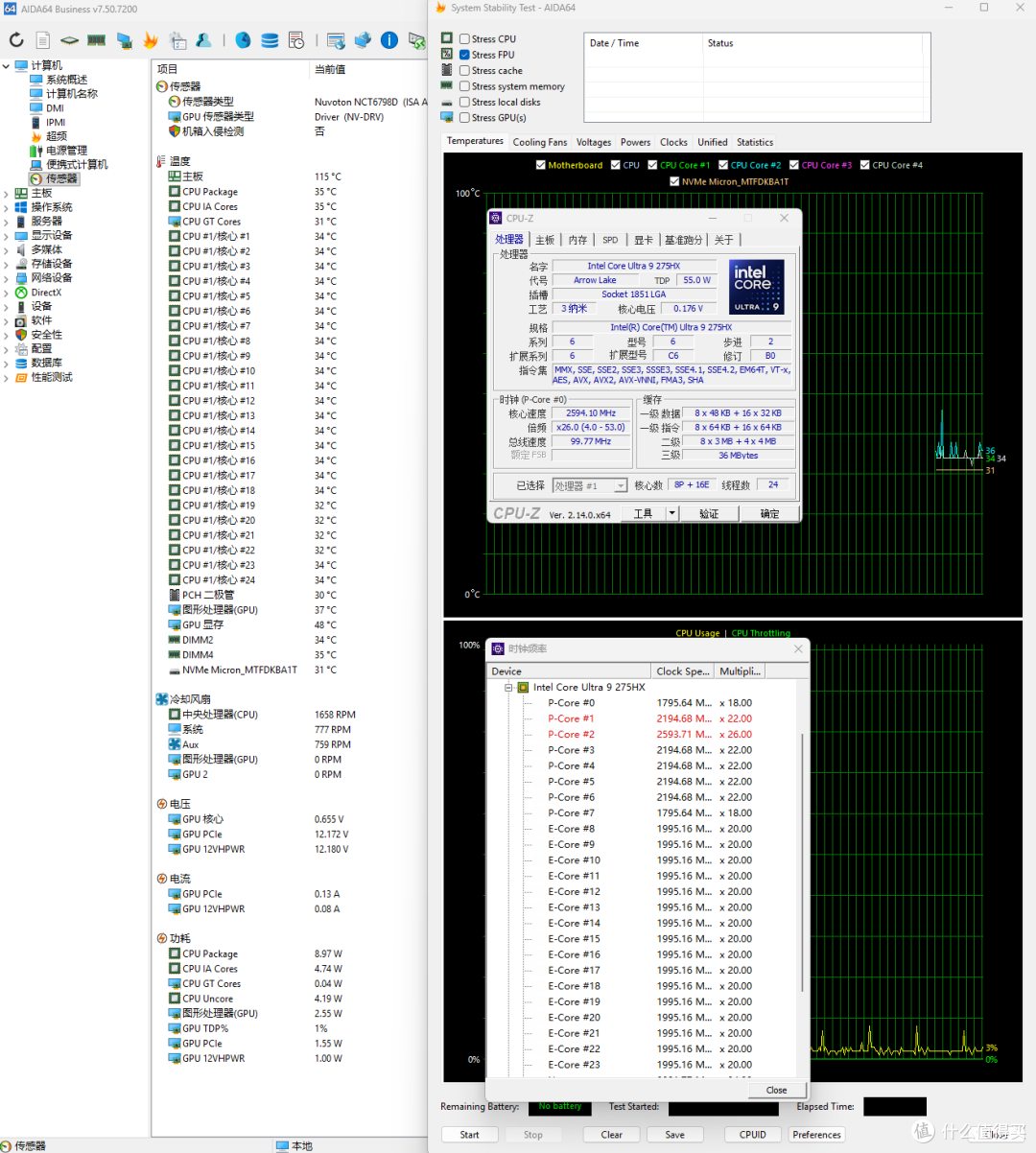Expand the 操作系统 tree node
Screen dimensions: 1036x1153
(x=7, y=207)
